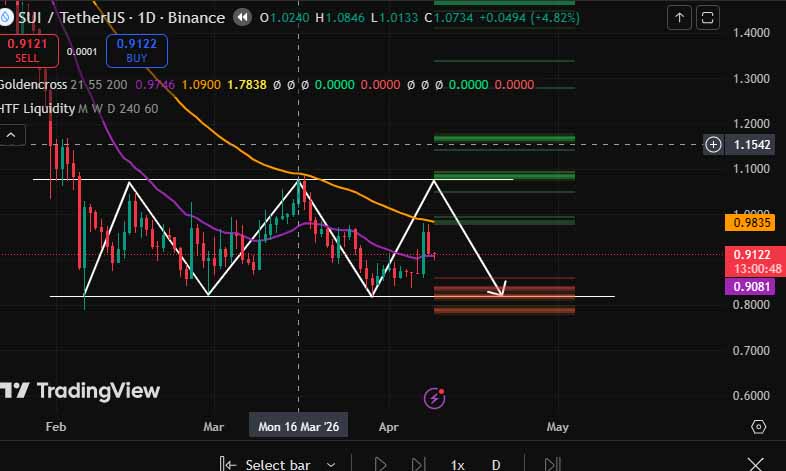Click the TradingView logo
This screenshot has height=471, width=786.
click(80, 391)
